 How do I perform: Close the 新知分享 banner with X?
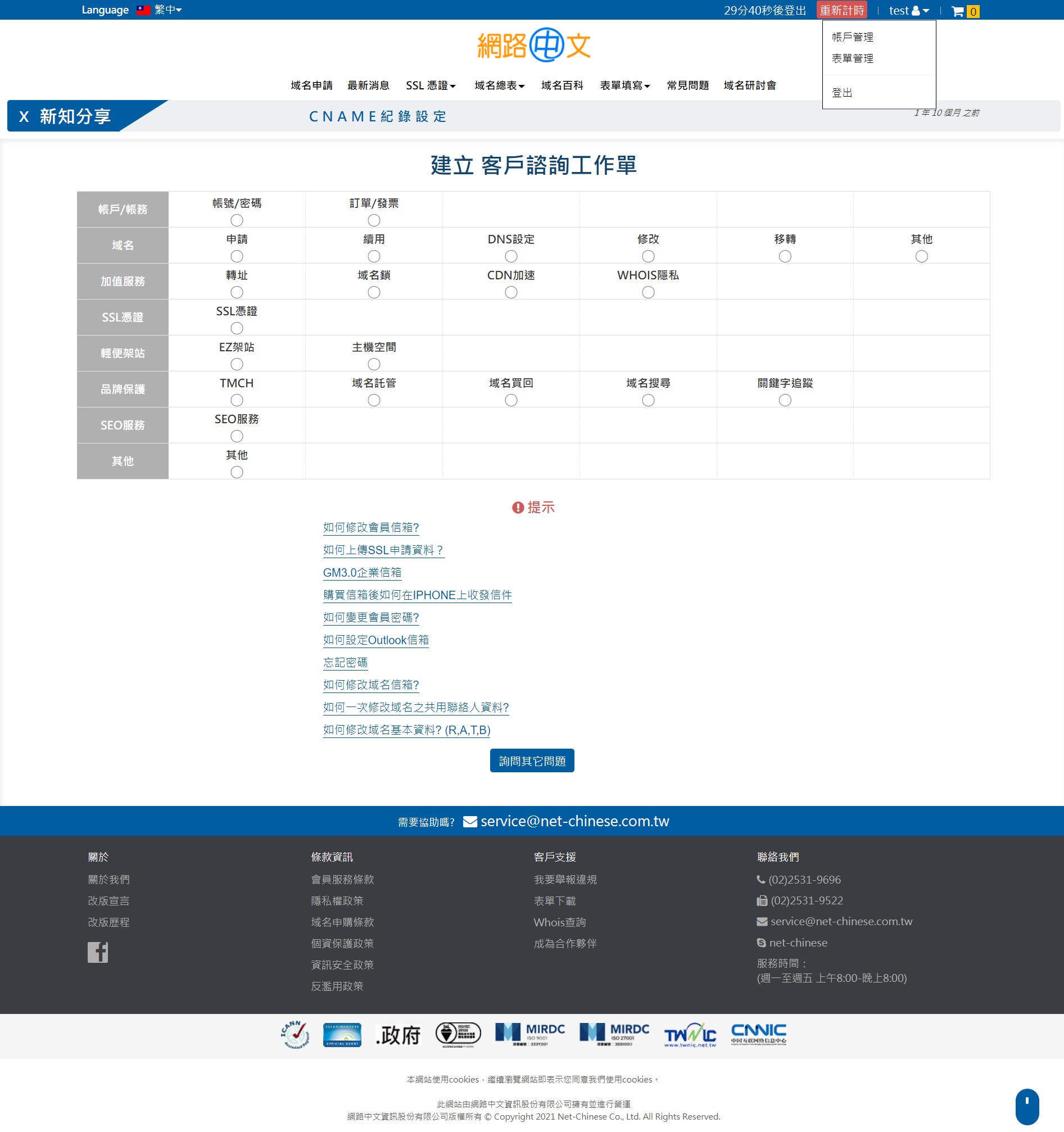click(x=24, y=117)
